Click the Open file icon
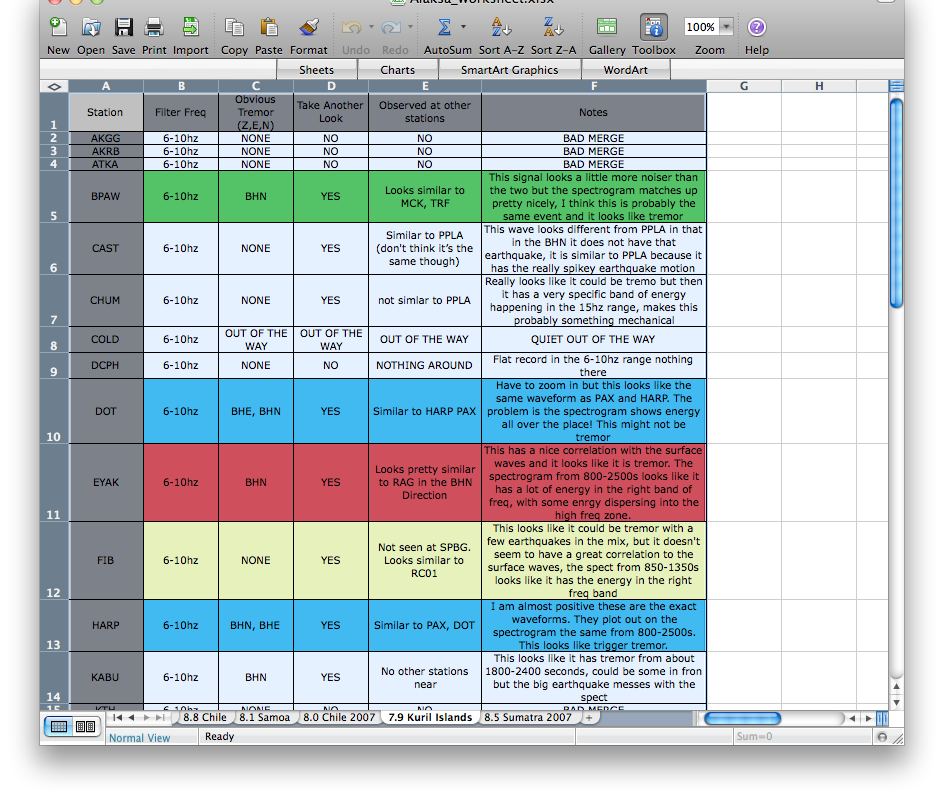This screenshot has width=944, height=800. 91,27
